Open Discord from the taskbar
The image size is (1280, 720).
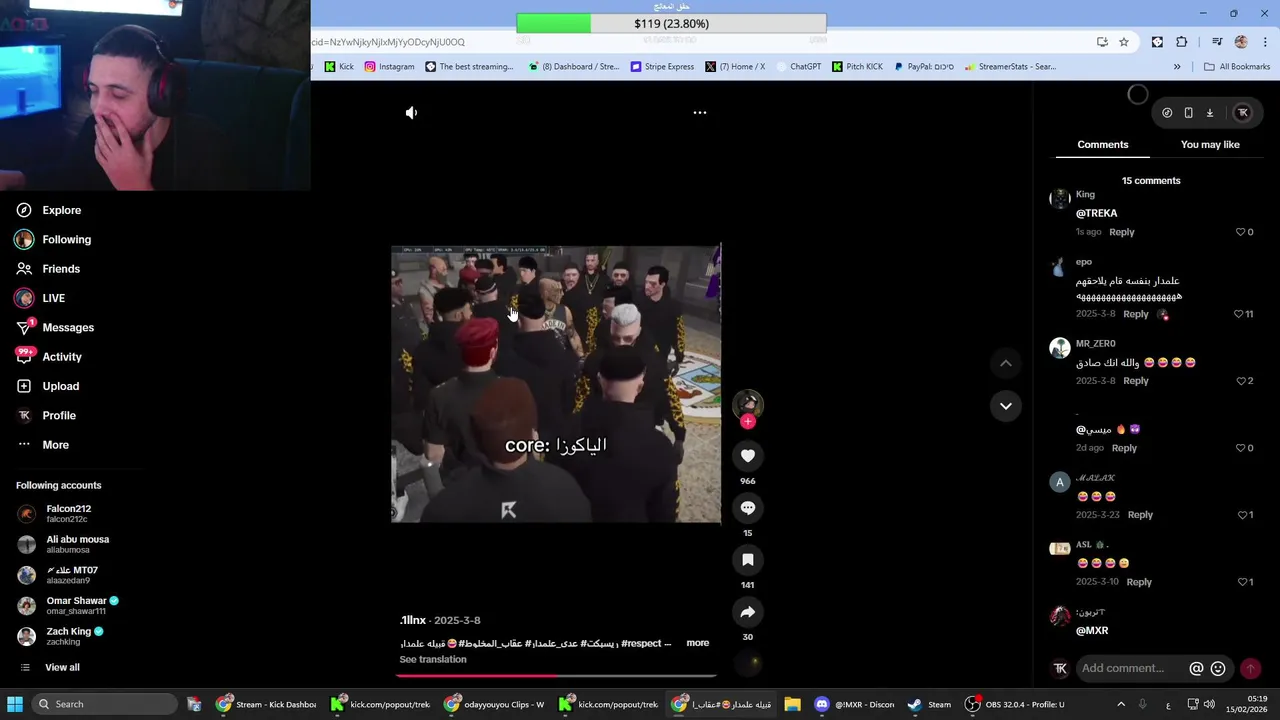(856, 704)
